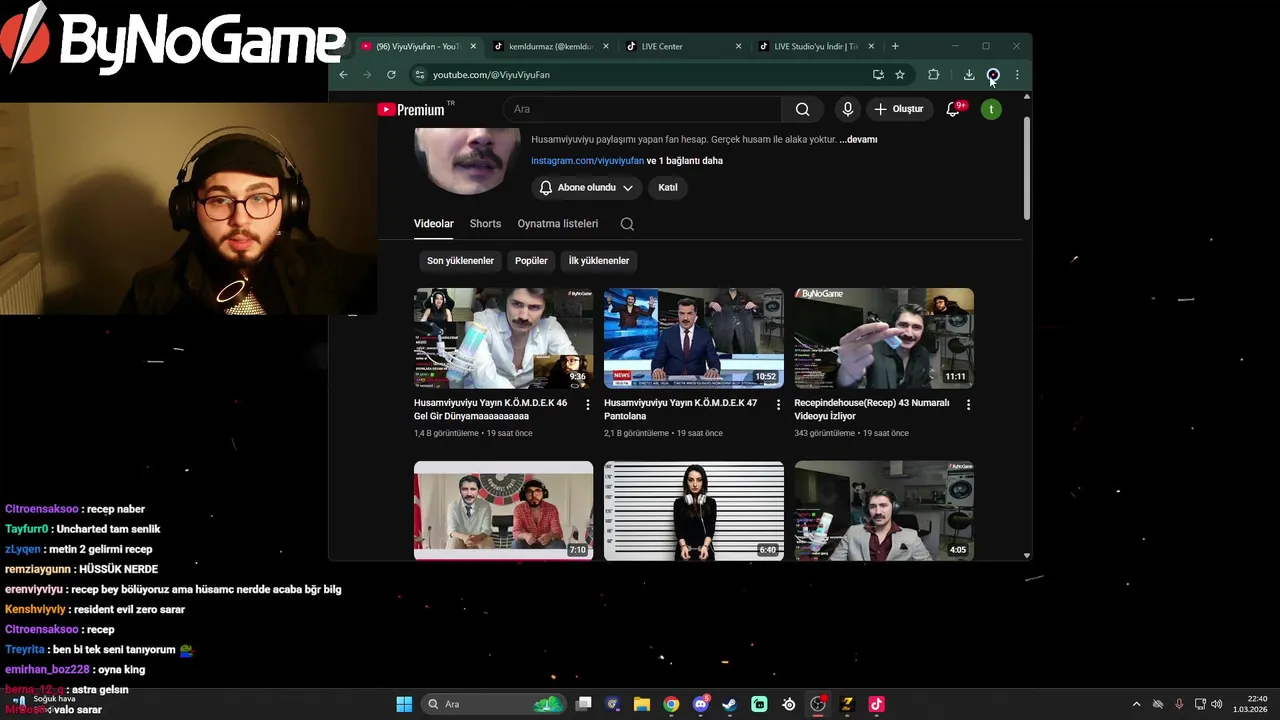Open the clock and date in taskbar
The width and height of the screenshot is (1280, 720).
(x=1250, y=704)
